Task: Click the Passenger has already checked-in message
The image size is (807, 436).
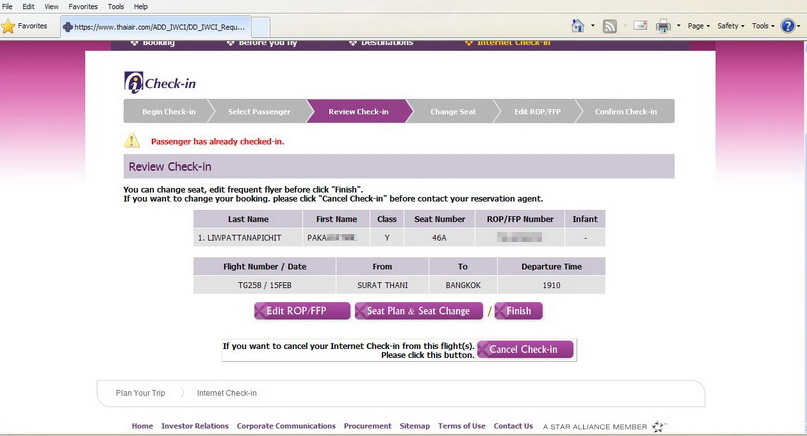Action: 217,142
